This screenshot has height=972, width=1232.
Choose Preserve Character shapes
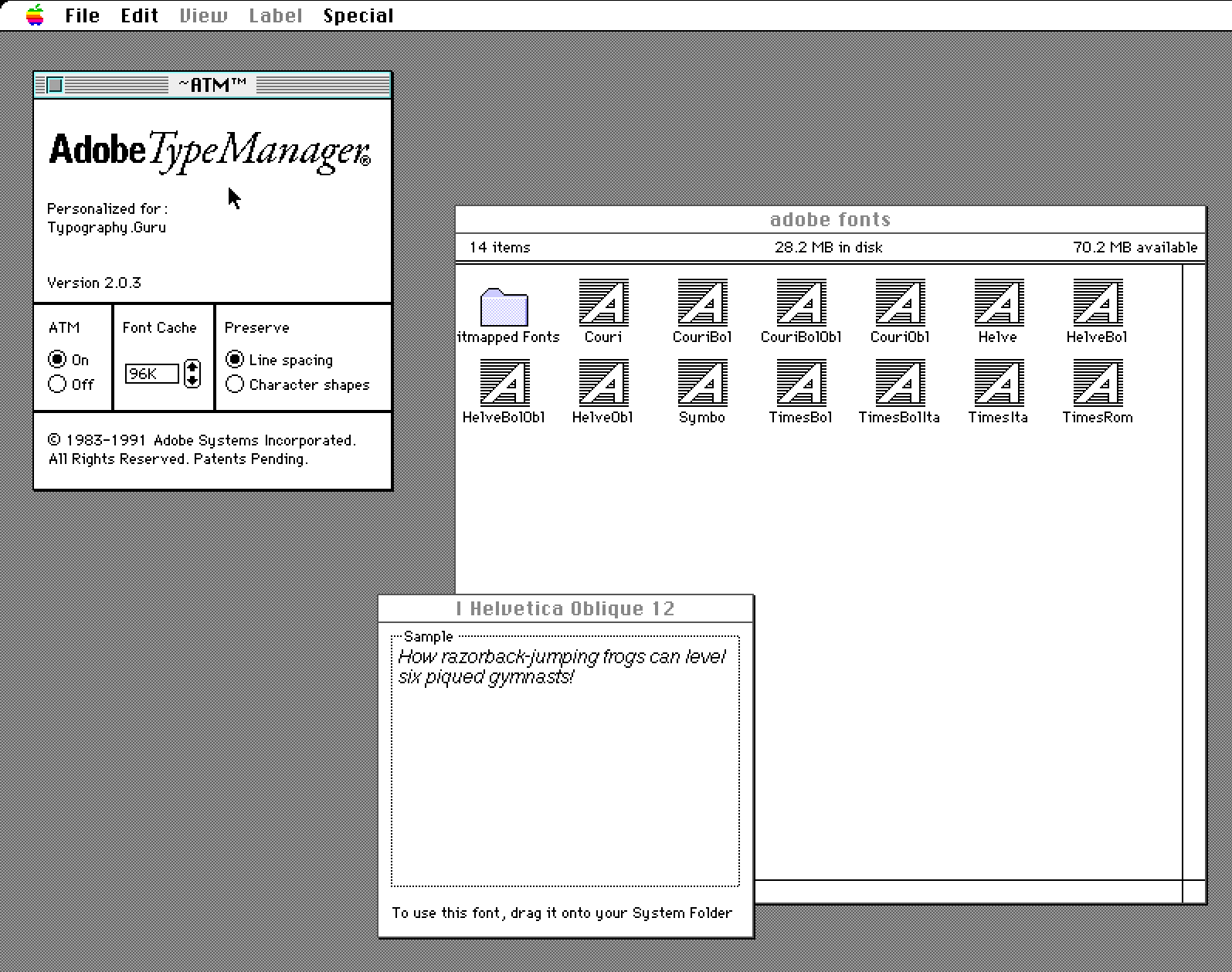(235, 384)
